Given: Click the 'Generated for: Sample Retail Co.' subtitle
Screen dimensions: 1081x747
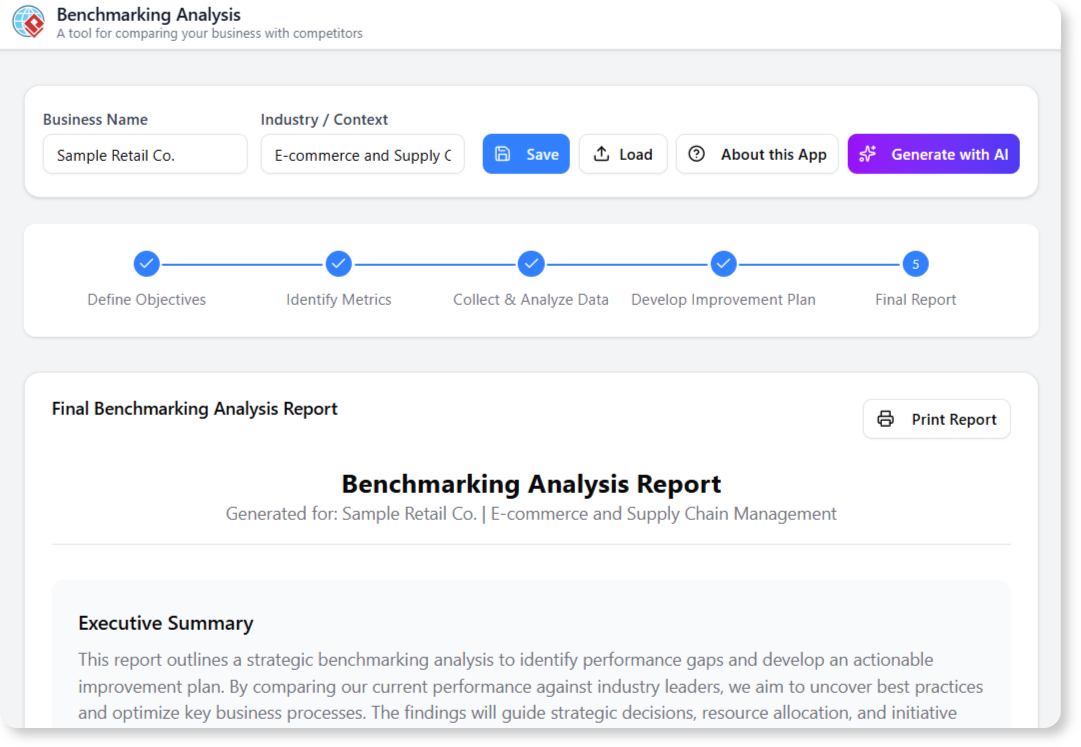Looking at the screenshot, I should pos(531,514).
